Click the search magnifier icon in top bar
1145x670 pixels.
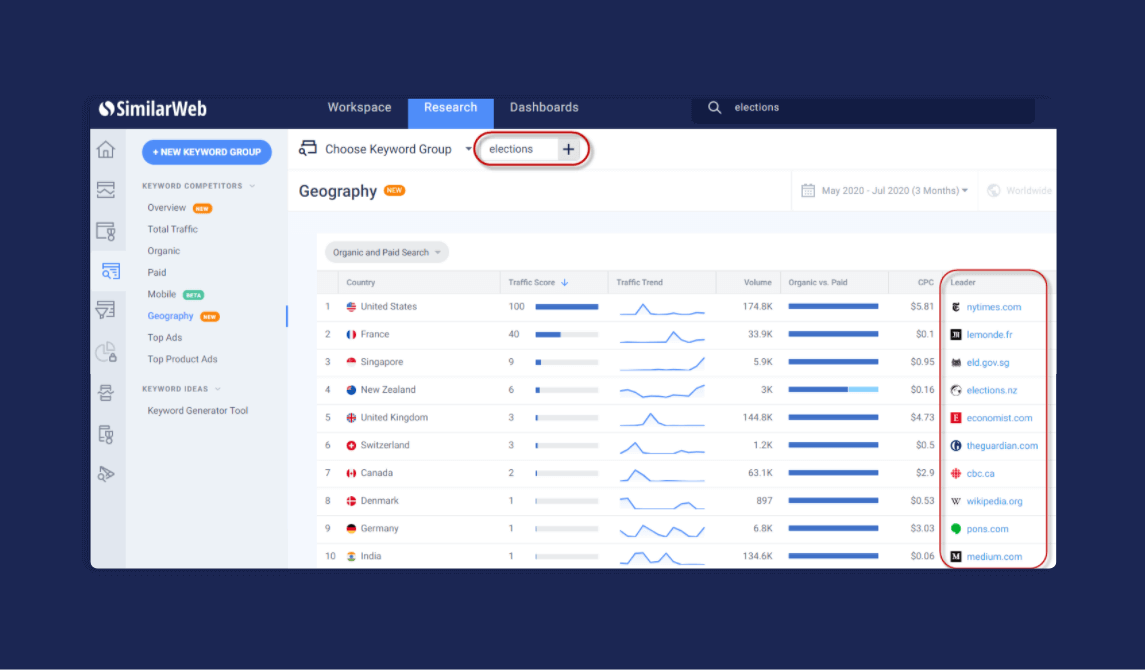[x=714, y=108]
